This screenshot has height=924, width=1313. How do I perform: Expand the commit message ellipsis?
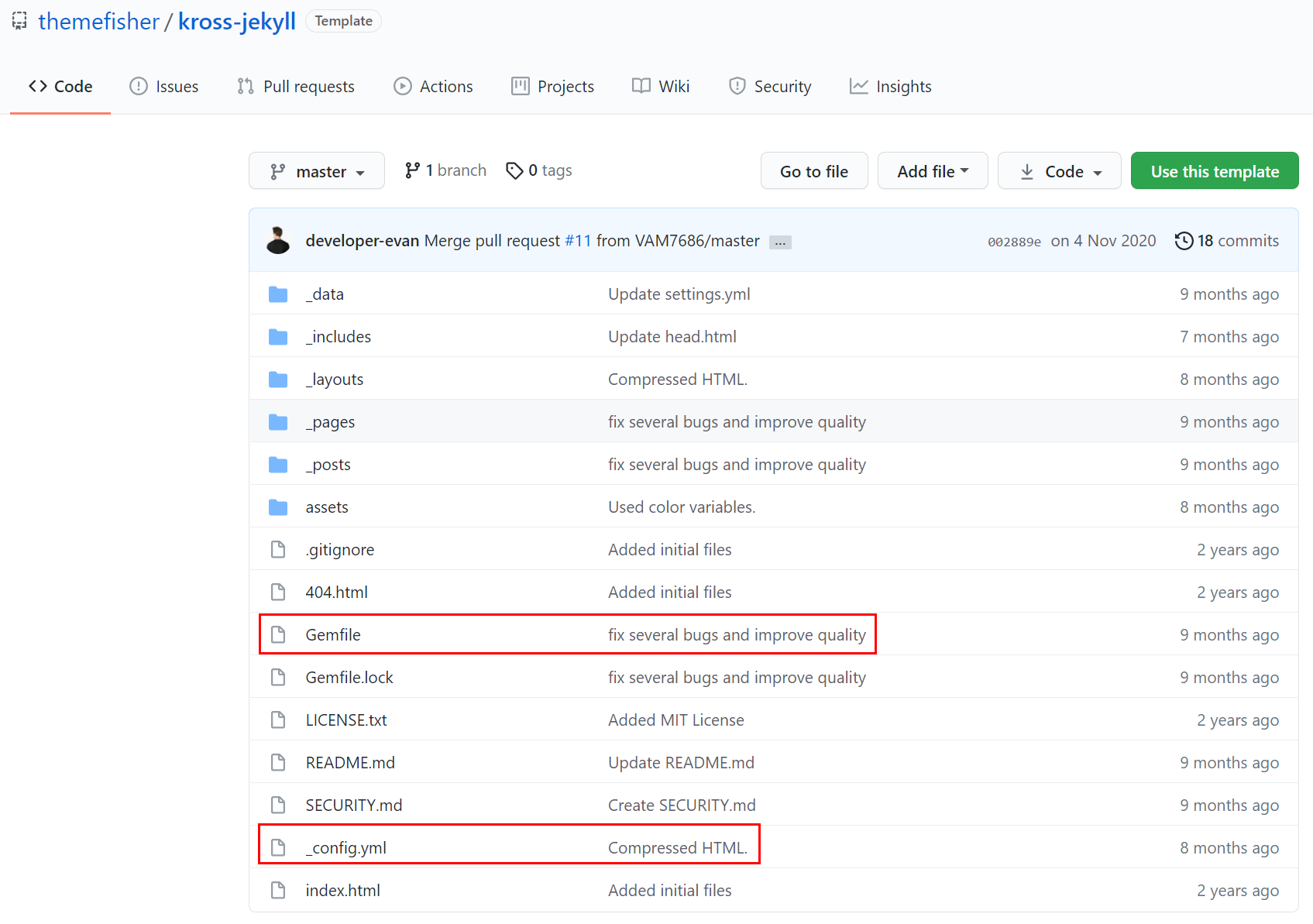pyautogui.click(x=780, y=242)
